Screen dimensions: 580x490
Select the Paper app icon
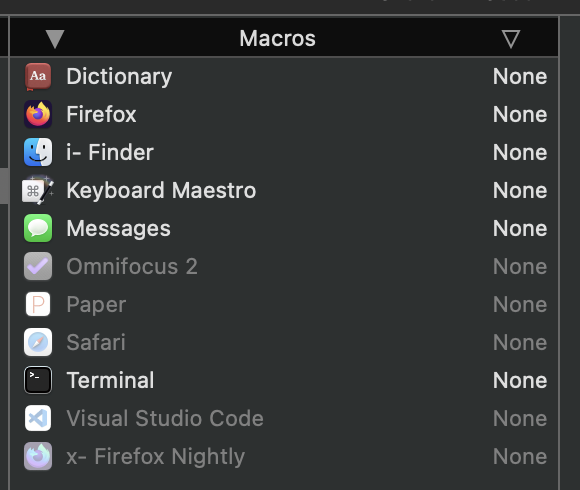click(38, 304)
